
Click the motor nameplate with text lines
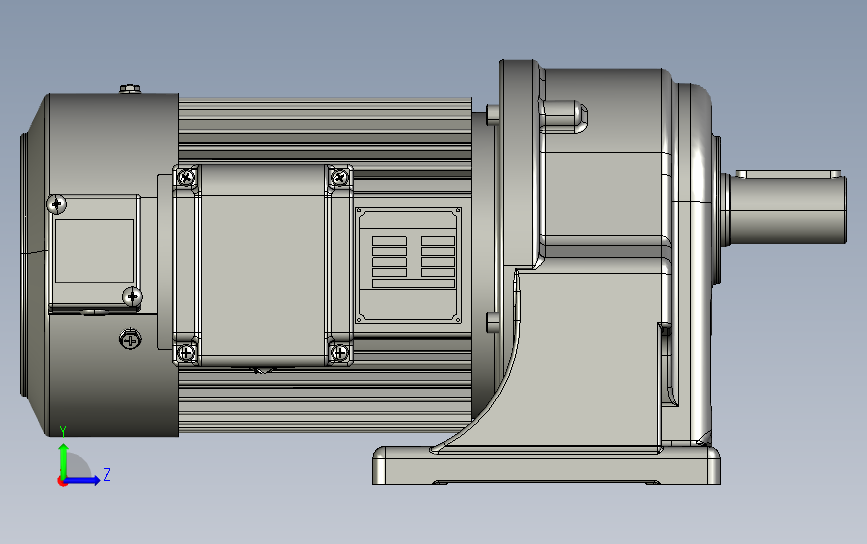pyautogui.click(x=409, y=265)
